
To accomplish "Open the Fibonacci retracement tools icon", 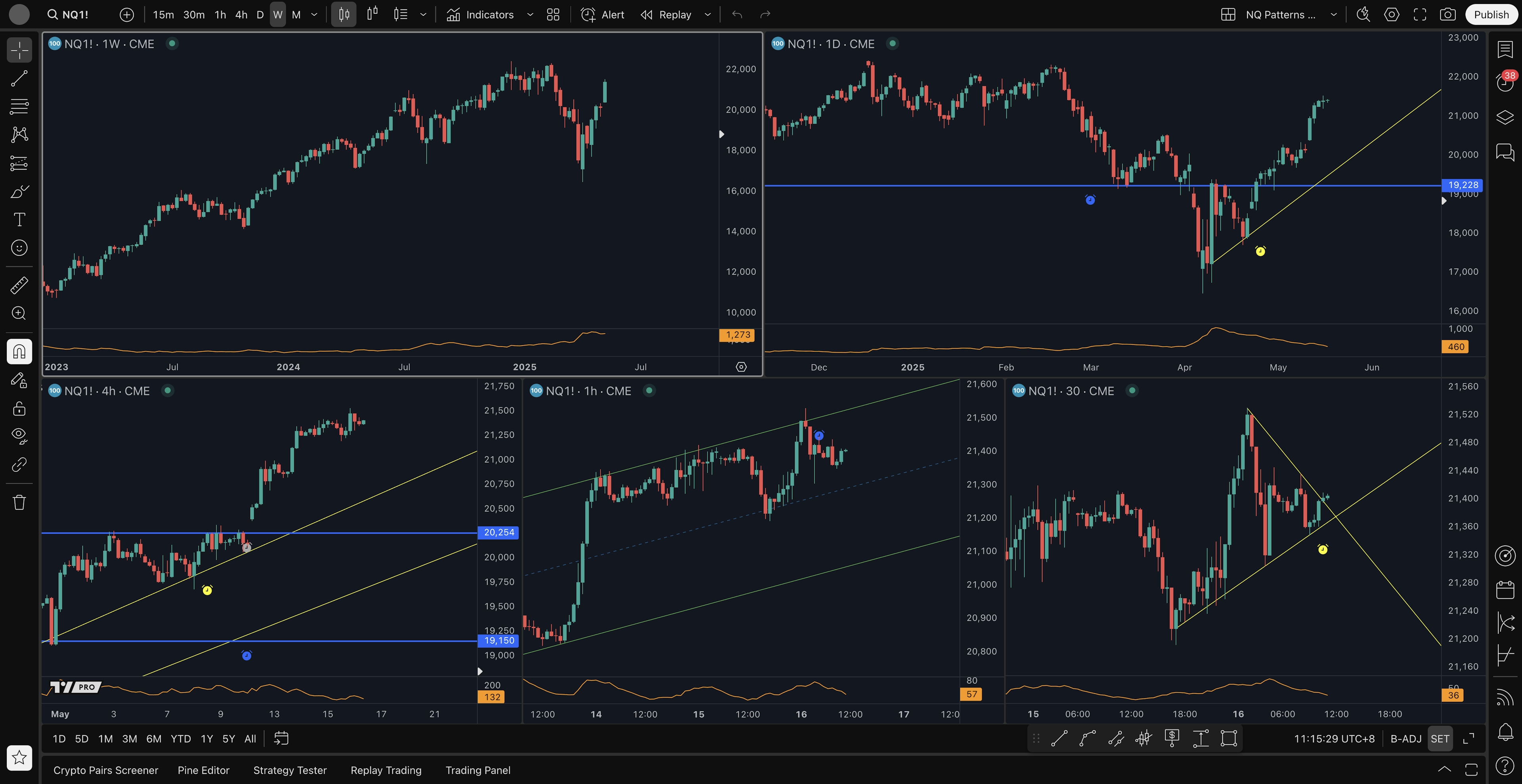I will click(x=19, y=107).
